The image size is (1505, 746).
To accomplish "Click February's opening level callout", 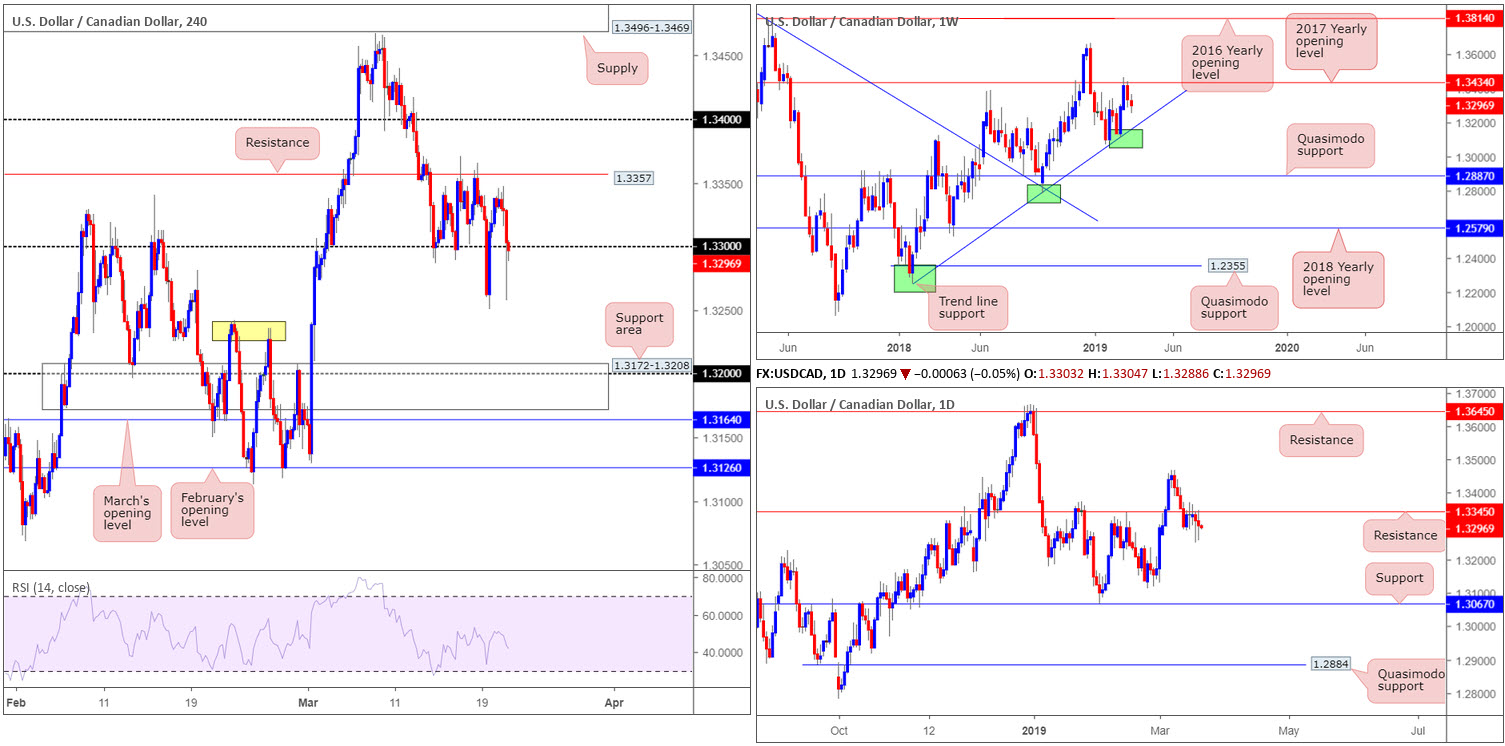I will point(211,509).
